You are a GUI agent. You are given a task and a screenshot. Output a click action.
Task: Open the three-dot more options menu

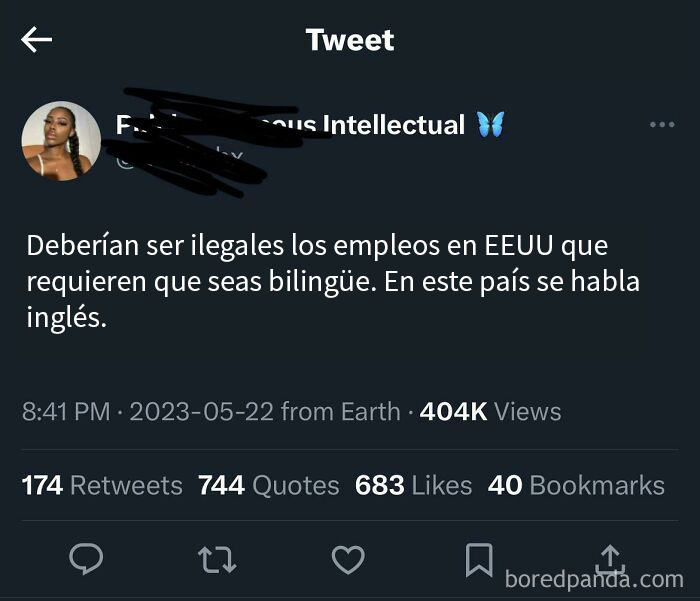[662, 125]
